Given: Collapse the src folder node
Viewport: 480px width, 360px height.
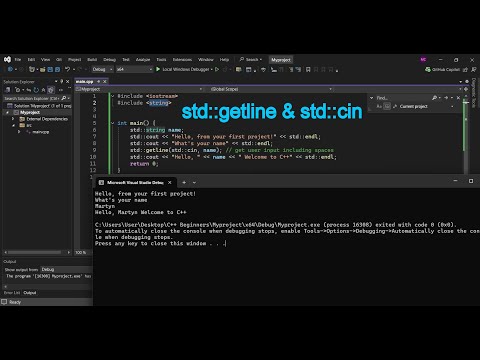Looking at the screenshot, I should [x=13, y=125].
